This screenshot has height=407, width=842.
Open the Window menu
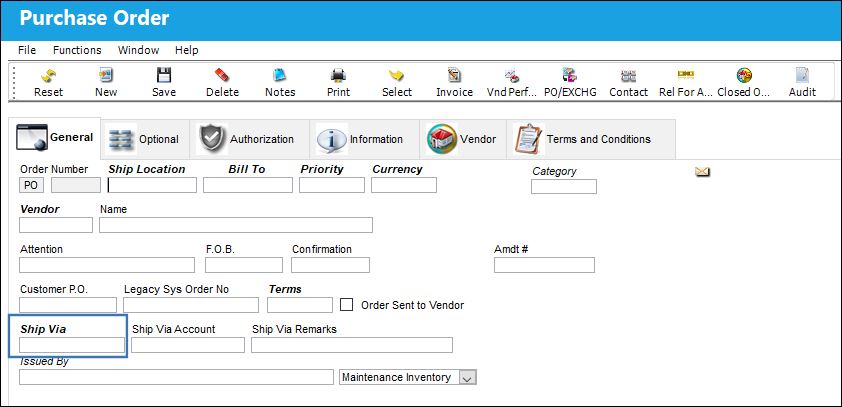tap(139, 50)
